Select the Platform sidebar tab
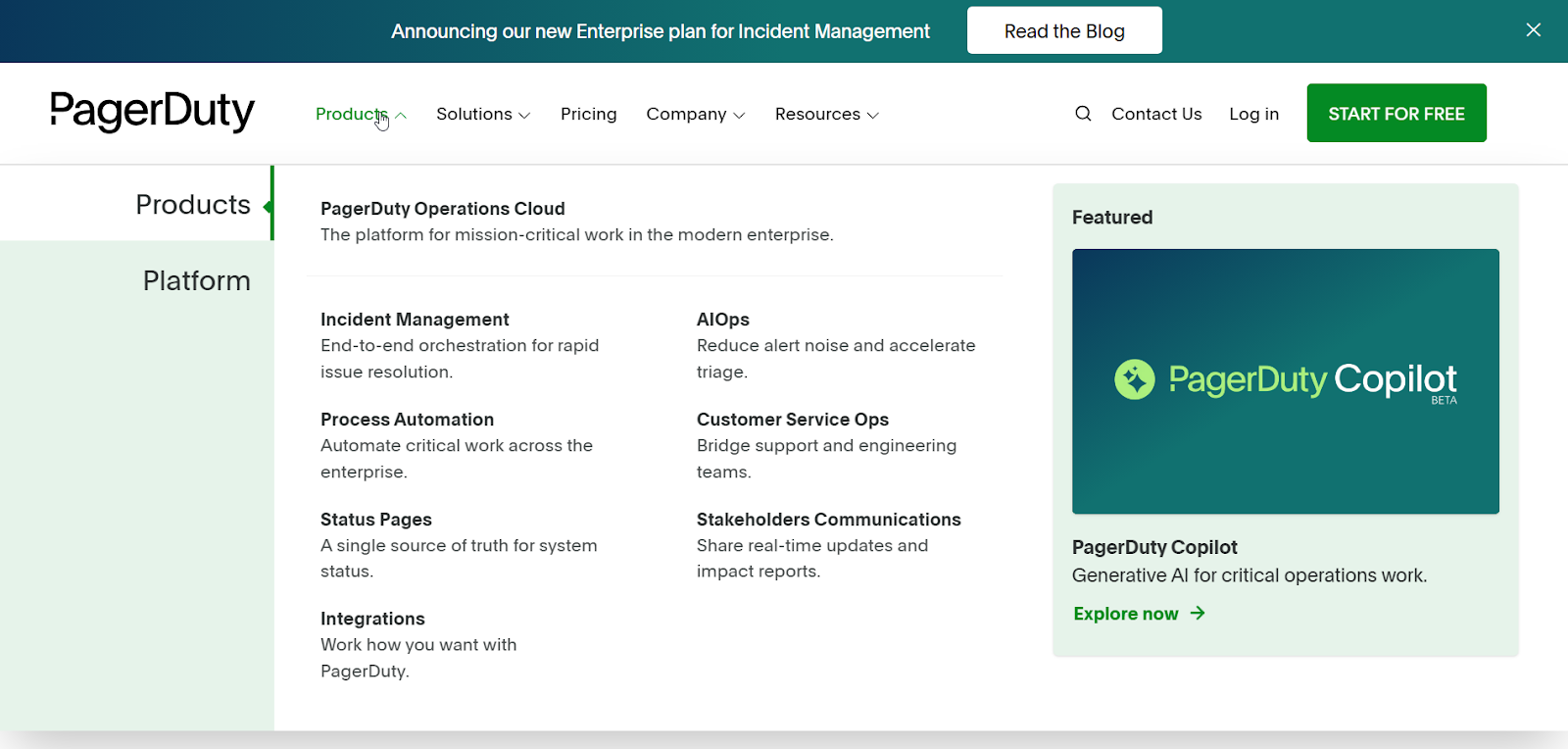Screen dimensions: 1568x749 pyautogui.click(x=197, y=280)
